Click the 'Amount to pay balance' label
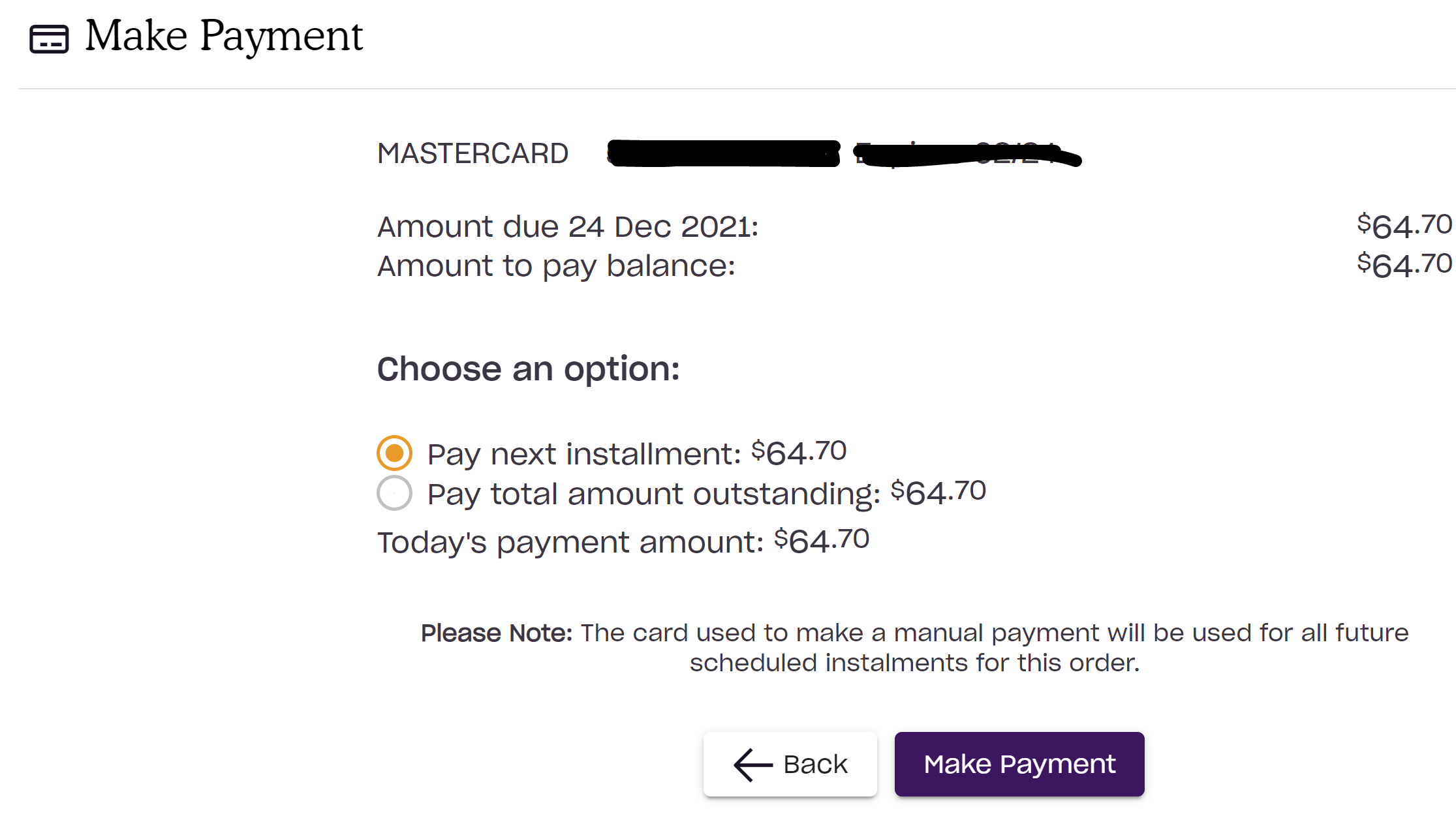This screenshot has width=1456, height=820. point(556,266)
